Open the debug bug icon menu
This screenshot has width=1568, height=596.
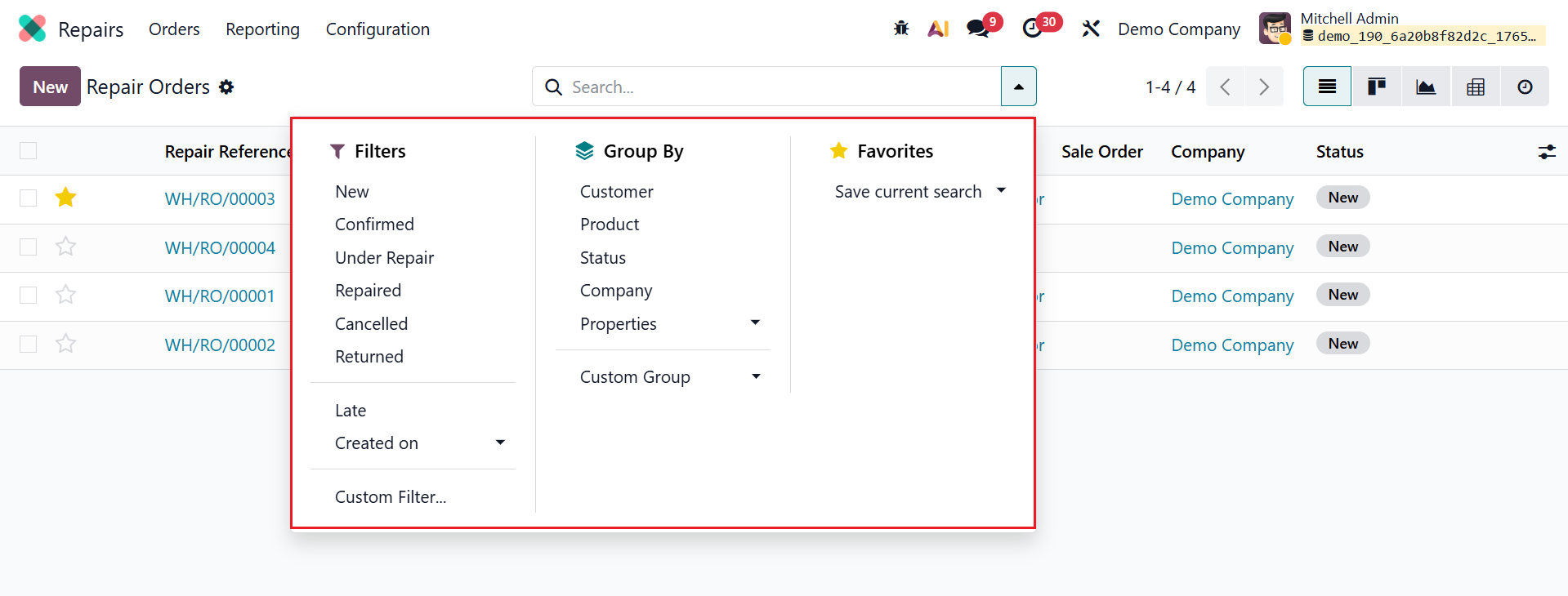click(901, 29)
